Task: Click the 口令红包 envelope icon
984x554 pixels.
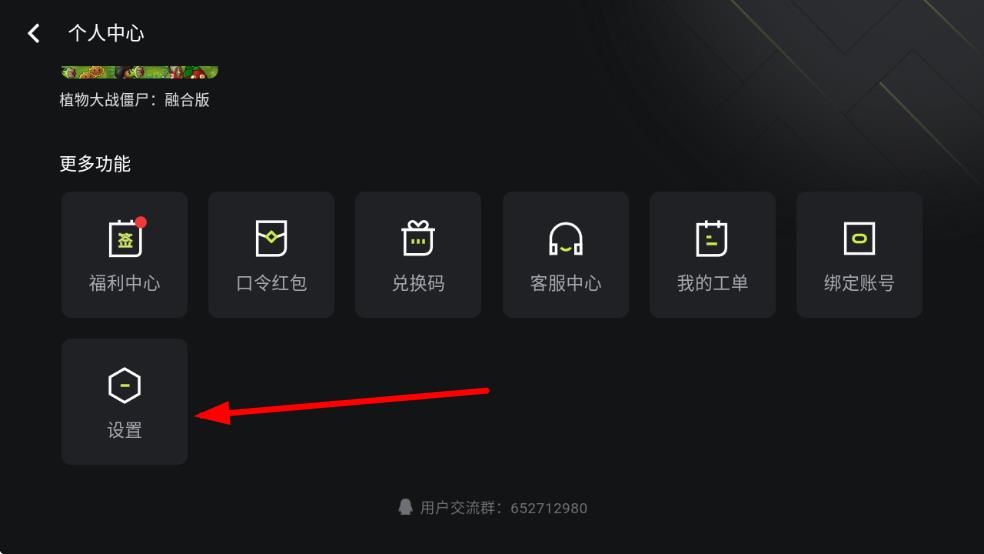Action: point(271,238)
